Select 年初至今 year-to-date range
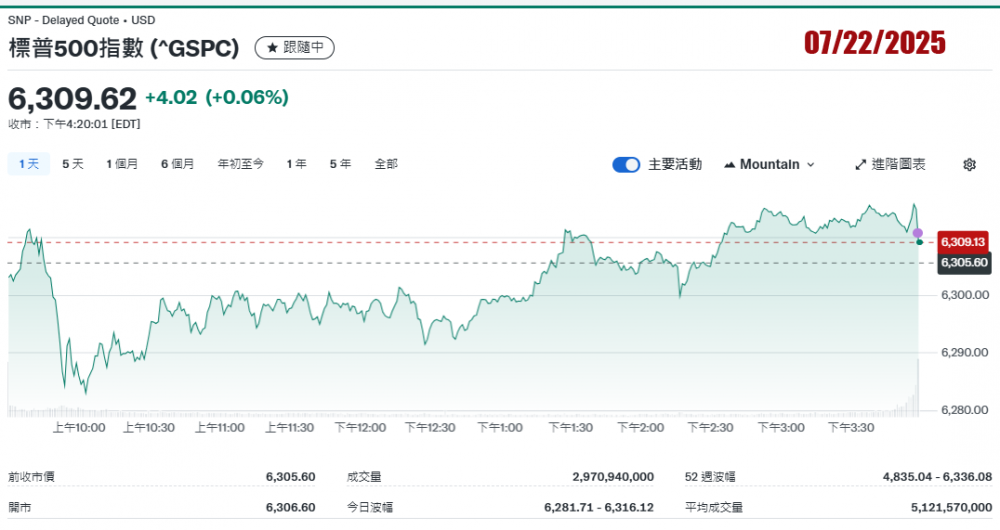The height and width of the screenshot is (530, 1000). 240,164
